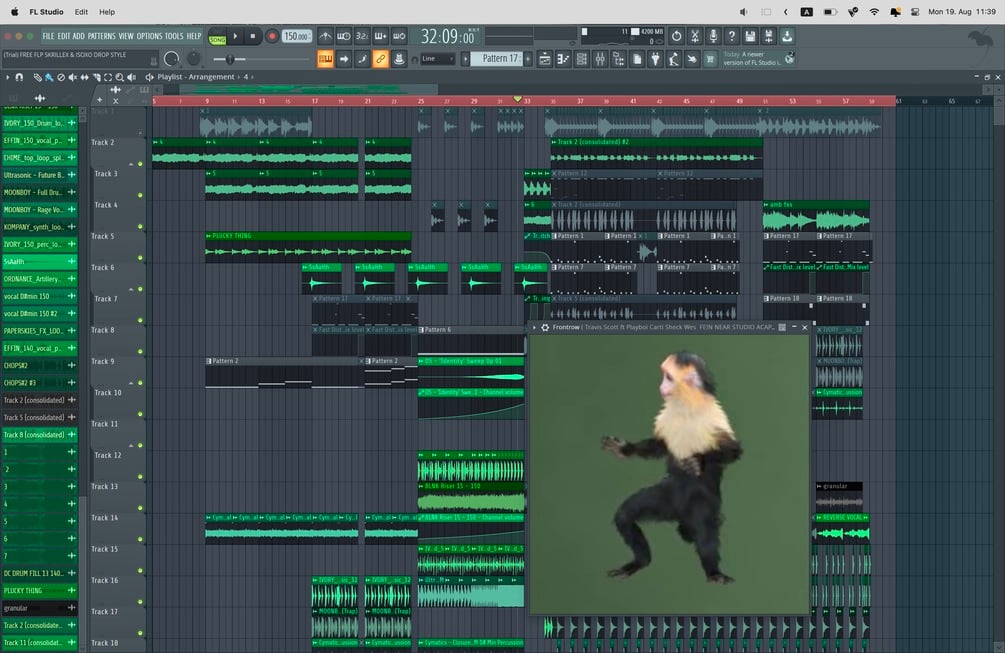Open the Playlist view icon

point(544,59)
